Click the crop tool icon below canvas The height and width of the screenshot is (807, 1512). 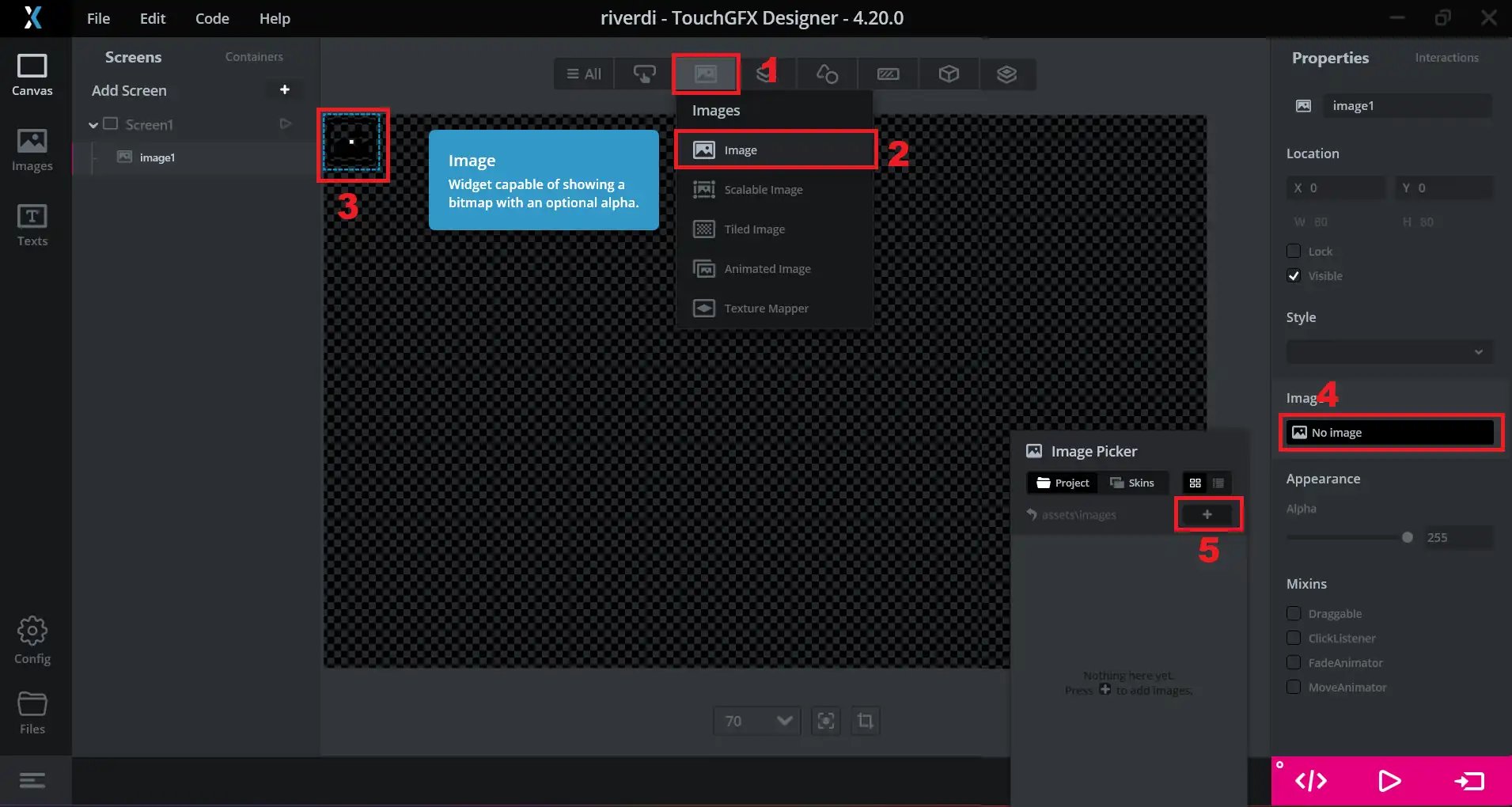click(x=865, y=721)
